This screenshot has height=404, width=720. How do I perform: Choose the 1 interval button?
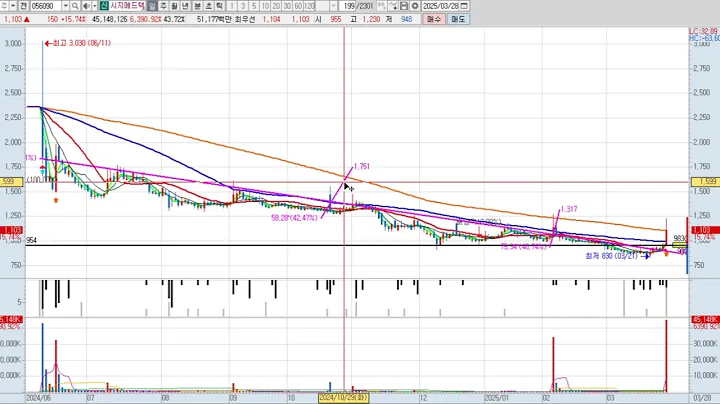pyautogui.click(x=232, y=6)
